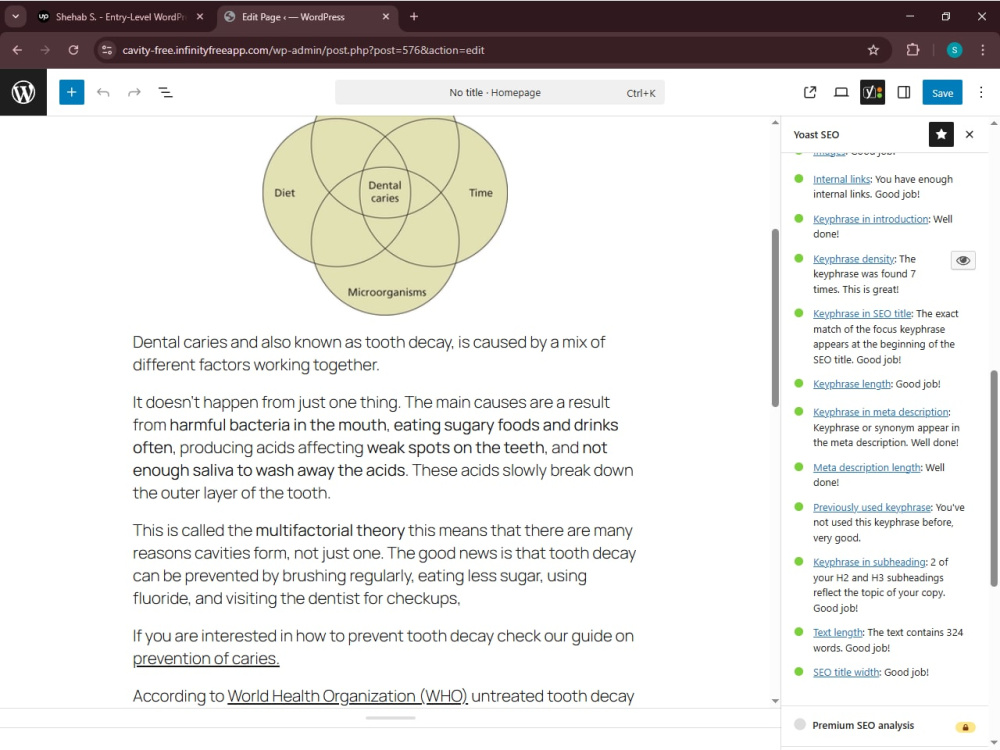This screenshot has width=1000, height=750.
Task: Open the Chrome profile avatar
Action: click(x=954, y=50)
